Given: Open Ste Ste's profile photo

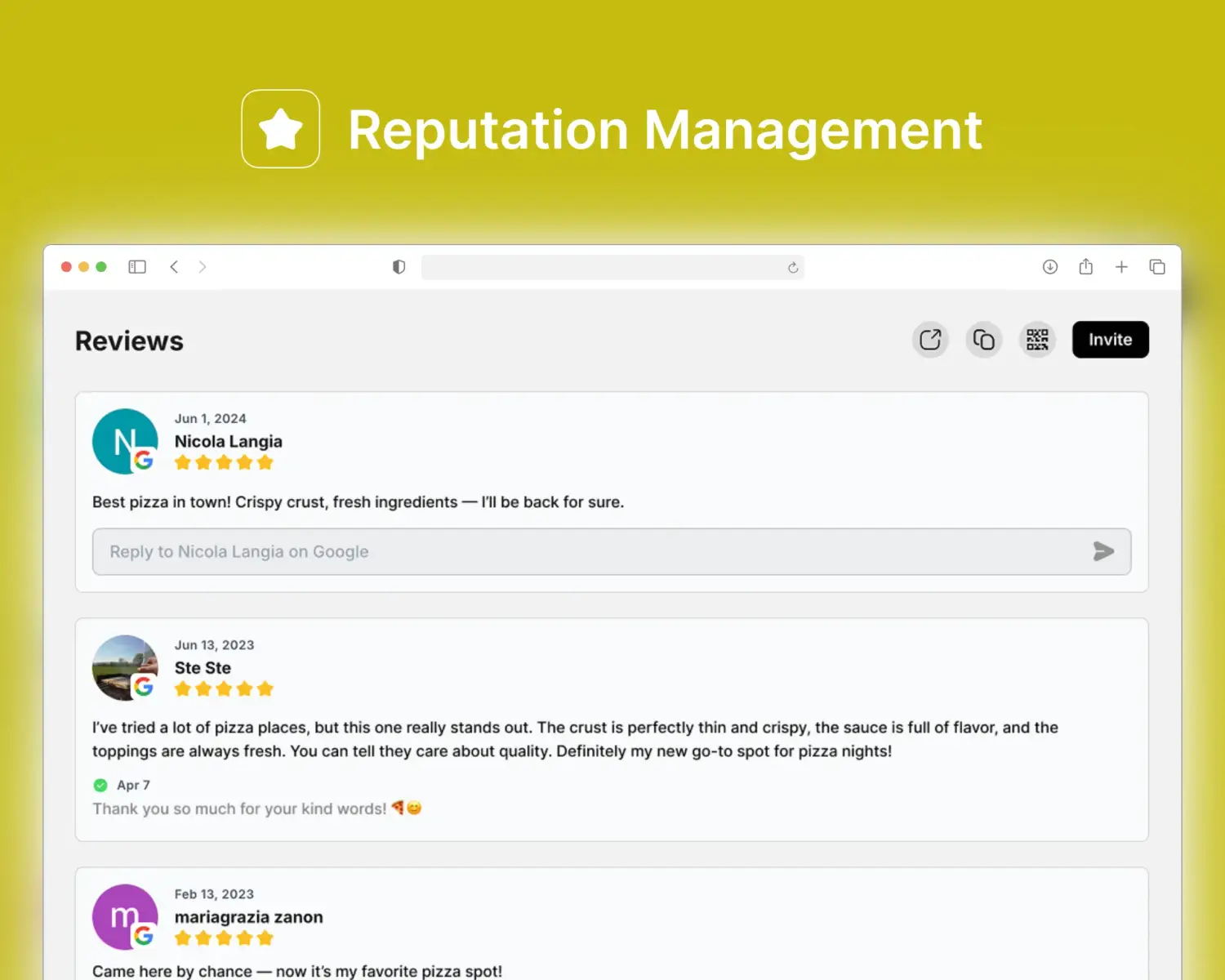Looking at the screenshot, I should click(124, 667).
